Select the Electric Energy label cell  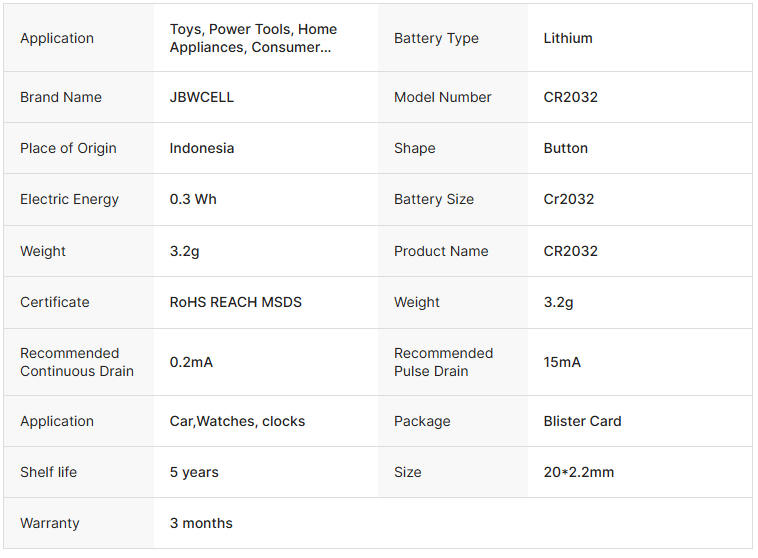tap(69, 199)
